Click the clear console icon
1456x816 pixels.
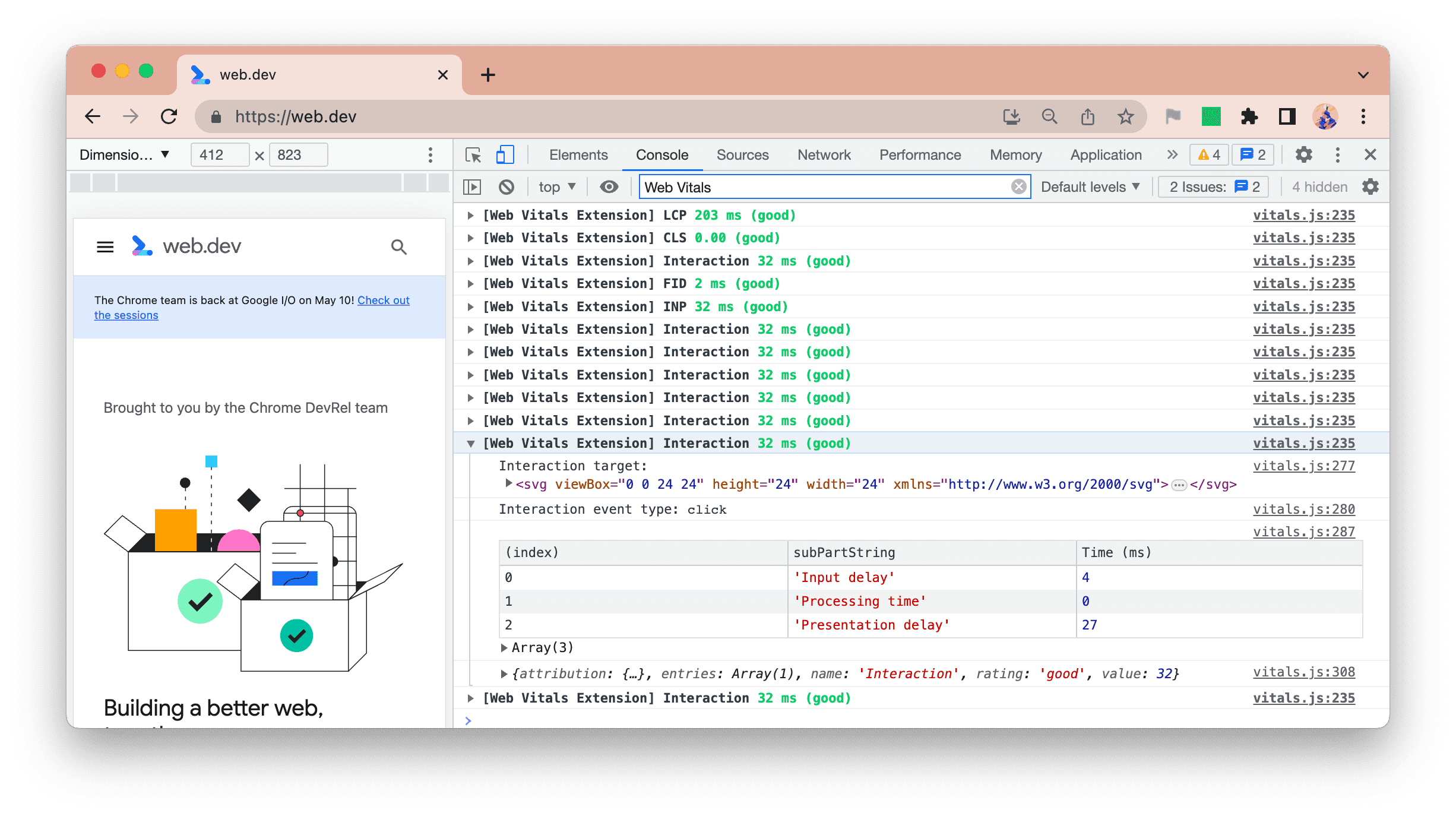[x=508, y=187]
